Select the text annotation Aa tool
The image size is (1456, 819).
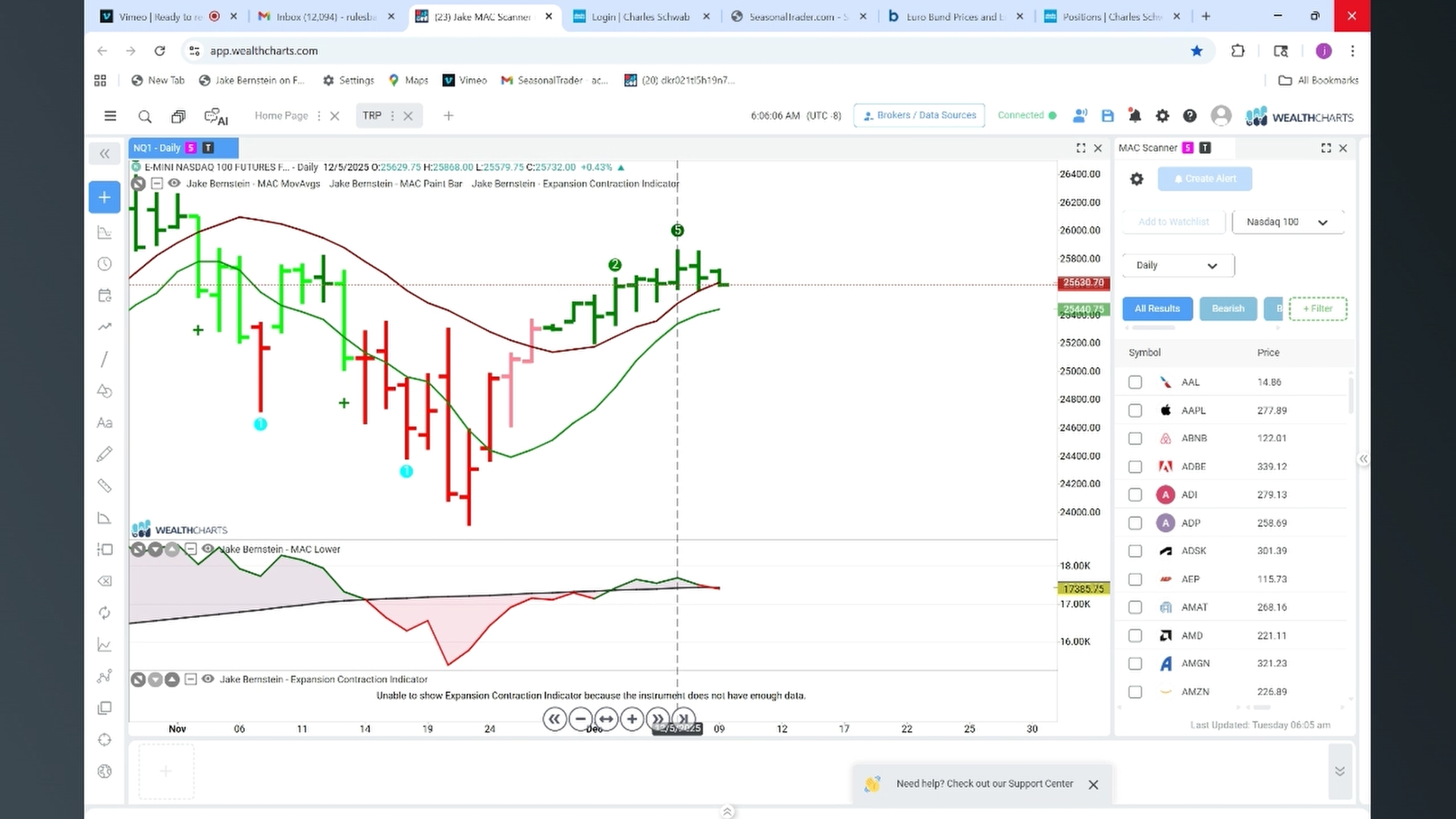105,423
